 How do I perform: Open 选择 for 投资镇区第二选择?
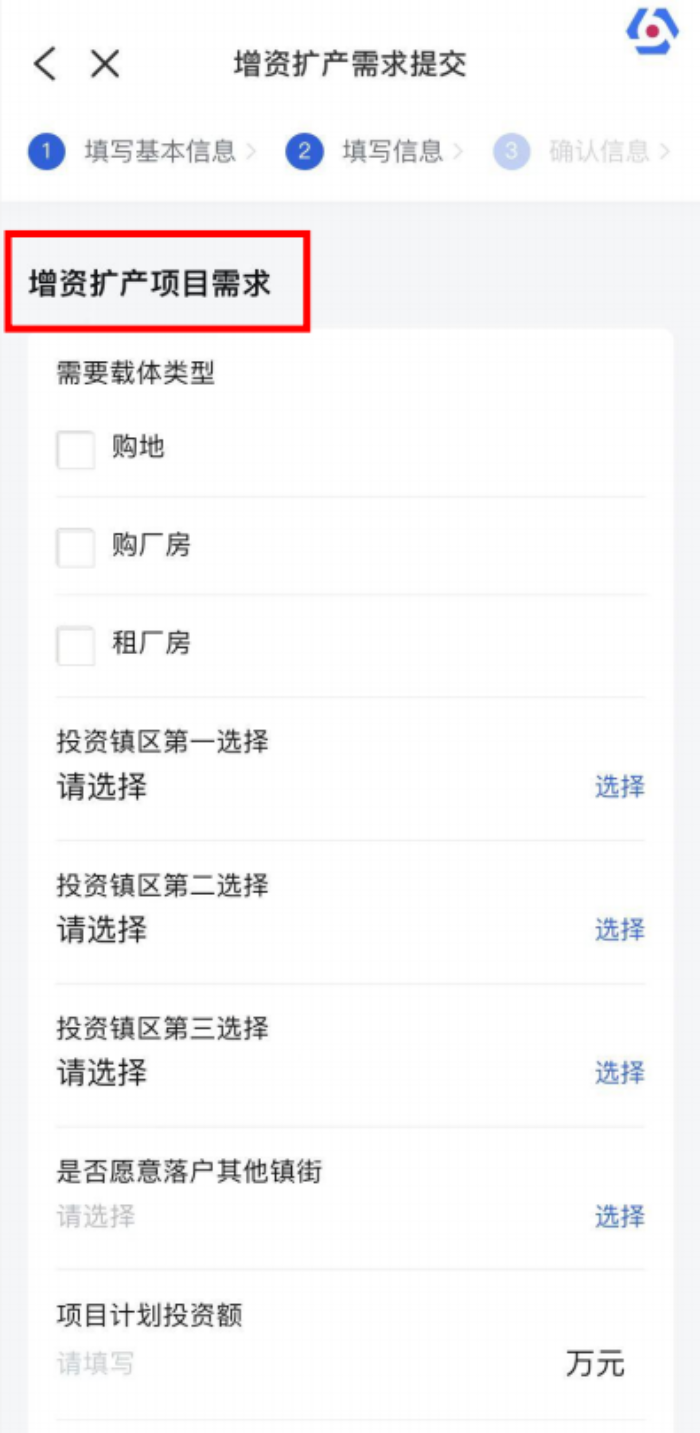point(620,930)
